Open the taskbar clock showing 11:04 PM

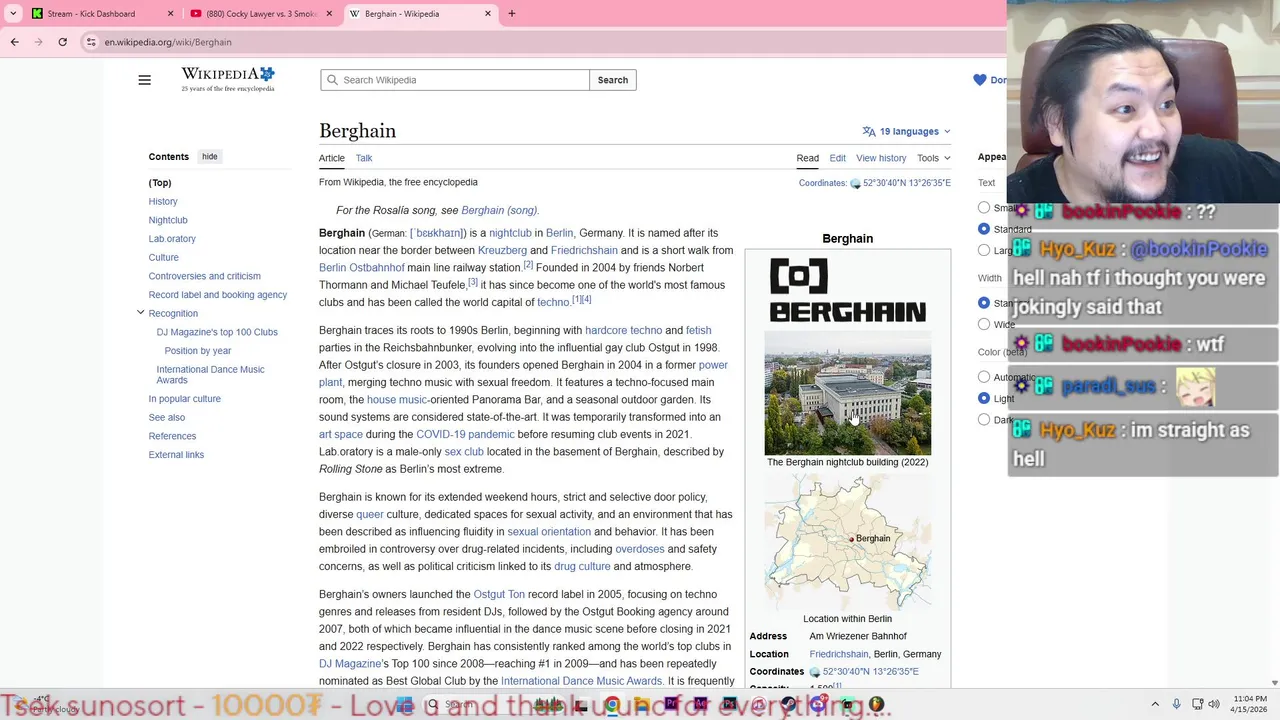[1250, 705]
